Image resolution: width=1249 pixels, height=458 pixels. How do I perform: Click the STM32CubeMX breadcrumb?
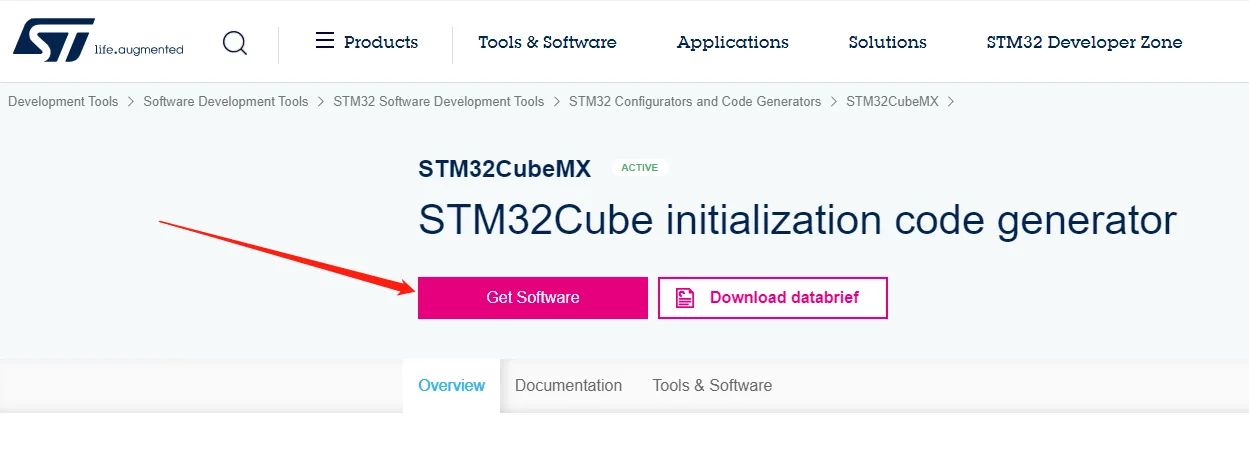click(x=892, y=101)
